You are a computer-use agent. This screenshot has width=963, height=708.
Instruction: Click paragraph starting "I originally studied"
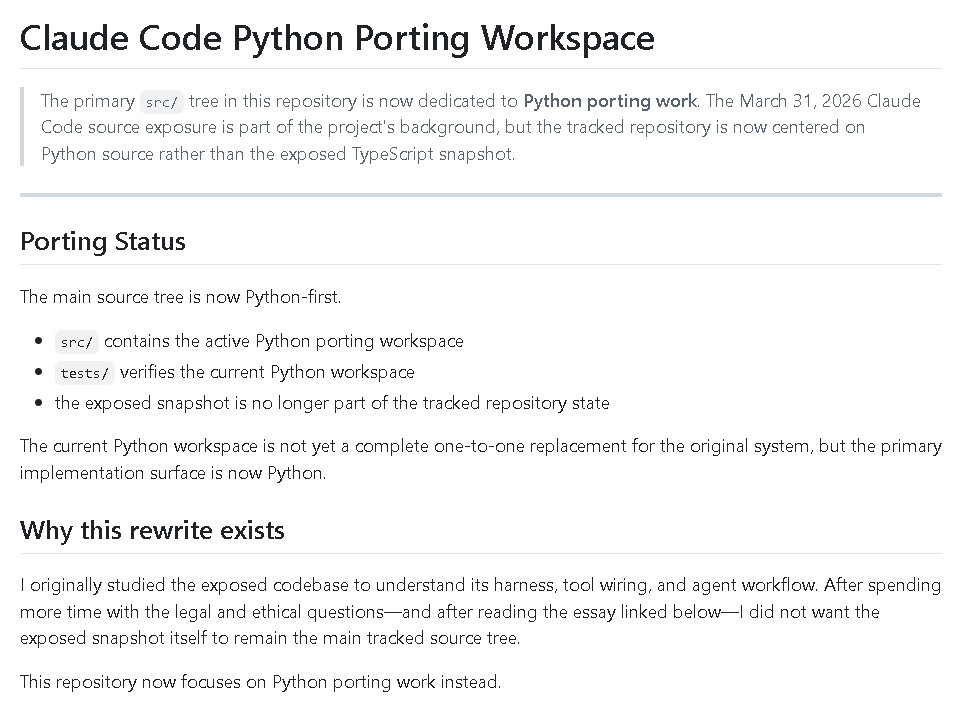point(480,611)
